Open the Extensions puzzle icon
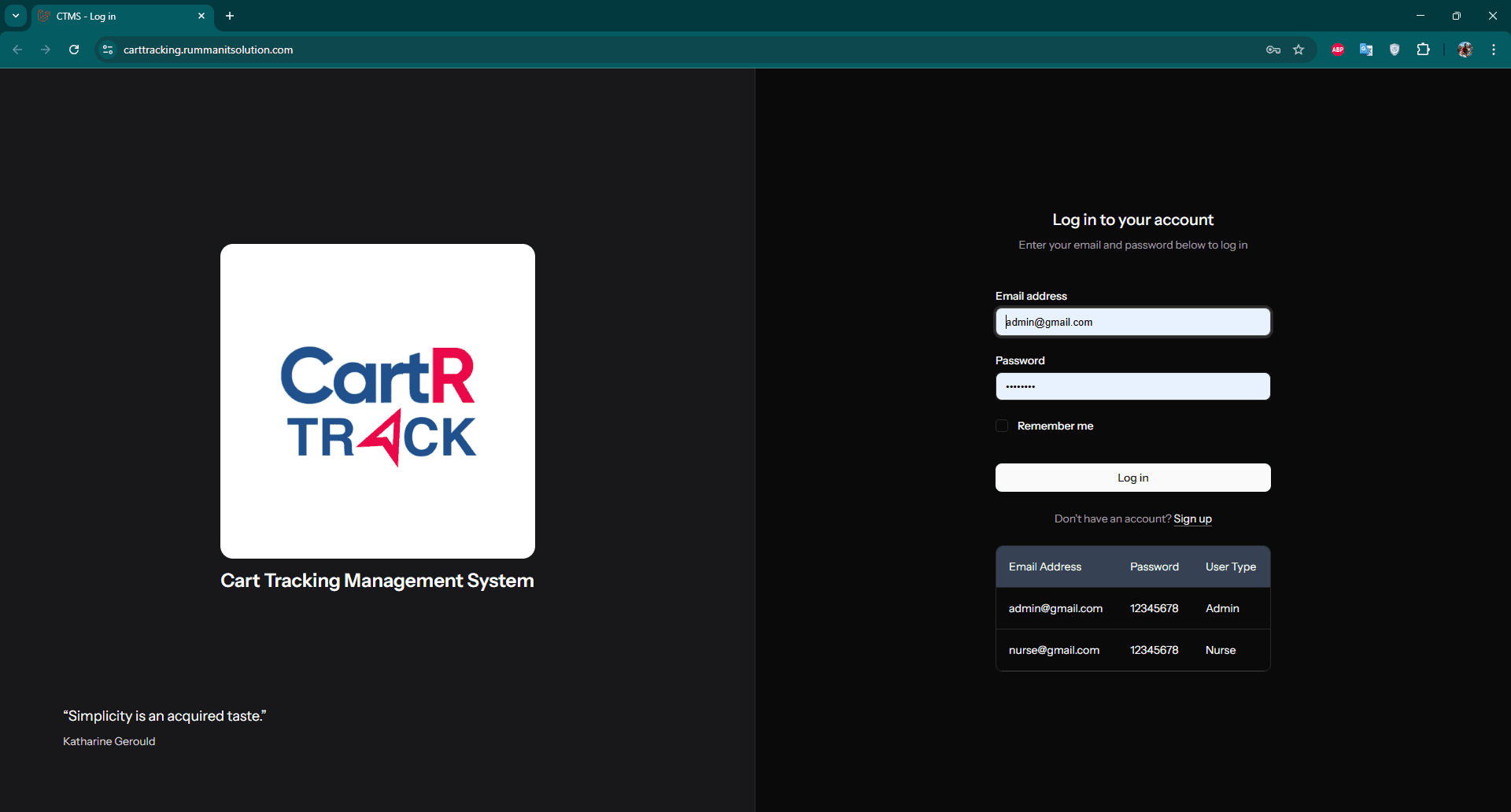This screenshot has width=1511, height=812. (1423, 50)
